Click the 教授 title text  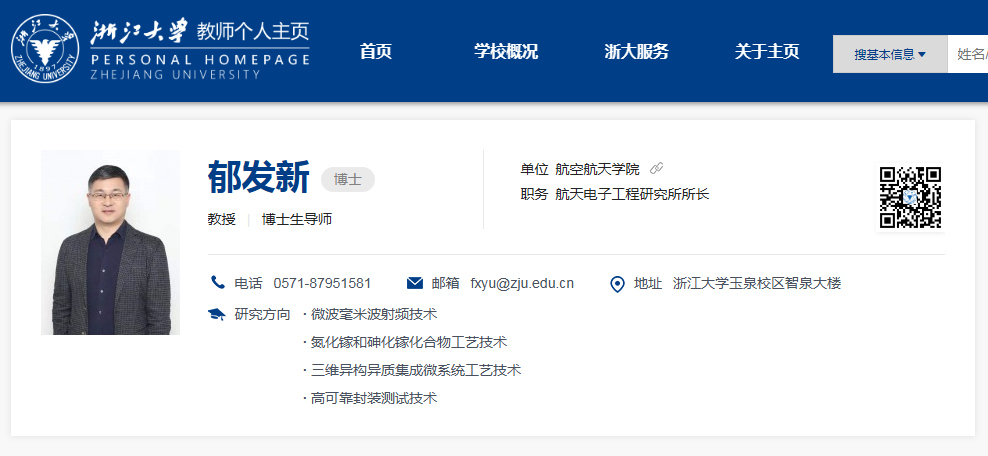click(222, 219)
